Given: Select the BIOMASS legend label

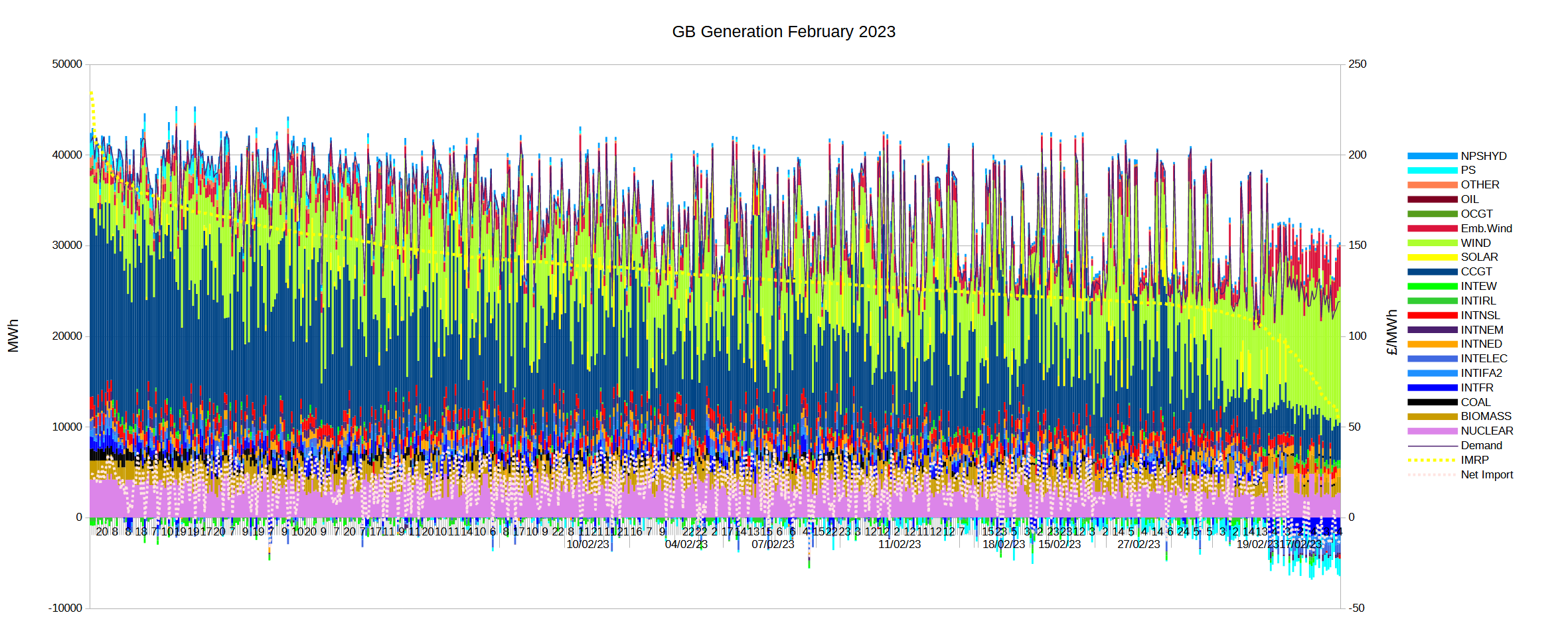Looking at the screenshot, I should click(x=1486, y=416).
